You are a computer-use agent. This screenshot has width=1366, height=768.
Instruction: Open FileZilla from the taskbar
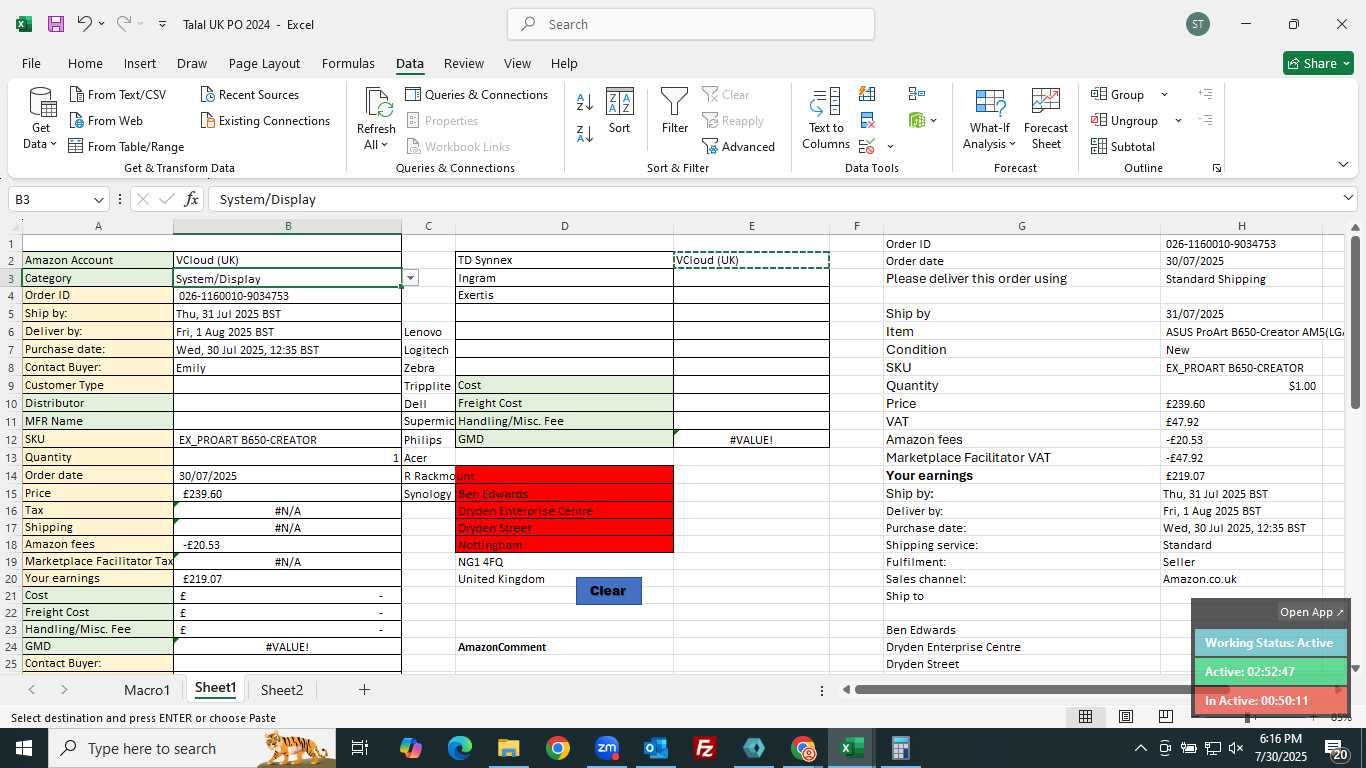click(705, 748)
